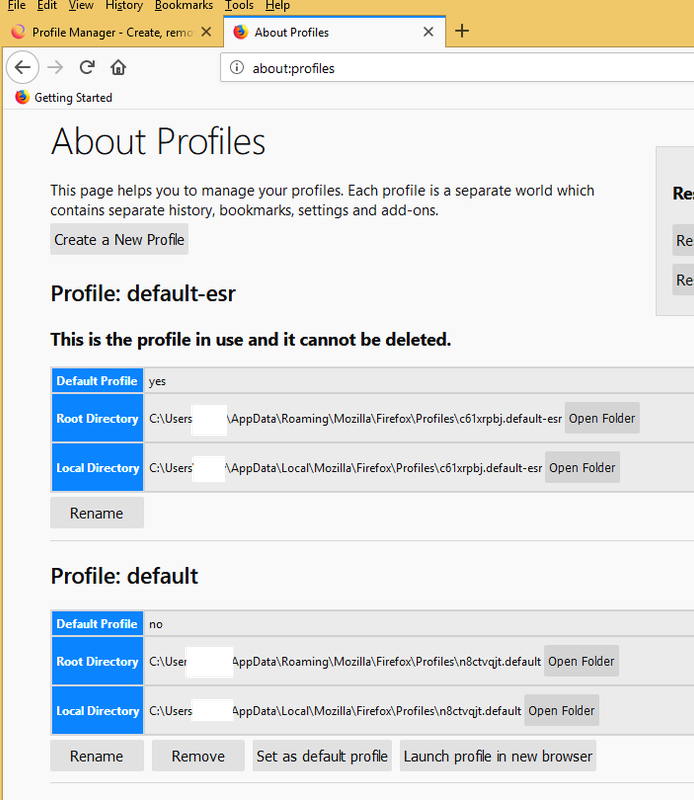Click the 'profile in use cannot be deleted' notice

click(251, 339)
